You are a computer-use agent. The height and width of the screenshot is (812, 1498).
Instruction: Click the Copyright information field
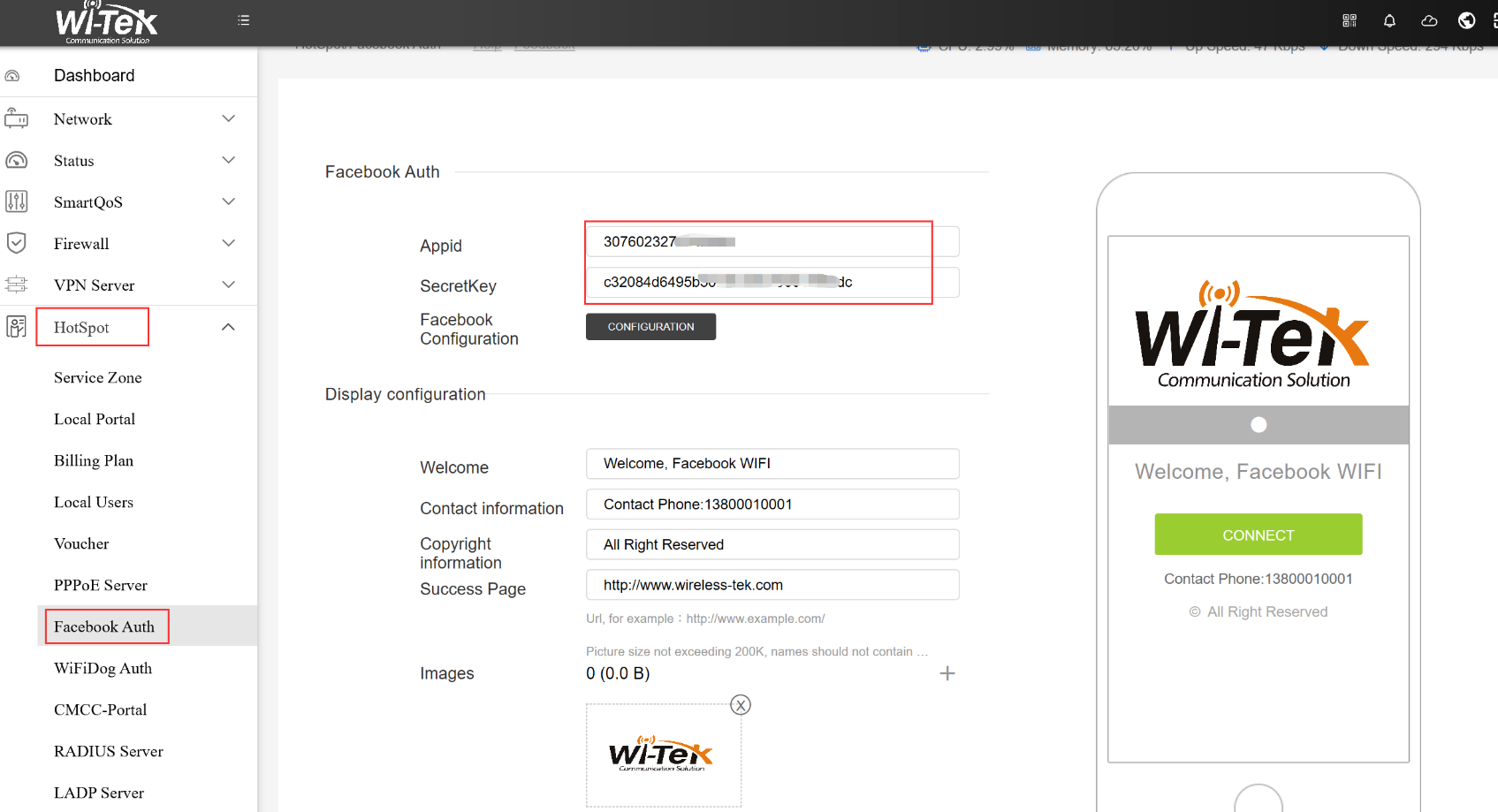coord(772,544)
